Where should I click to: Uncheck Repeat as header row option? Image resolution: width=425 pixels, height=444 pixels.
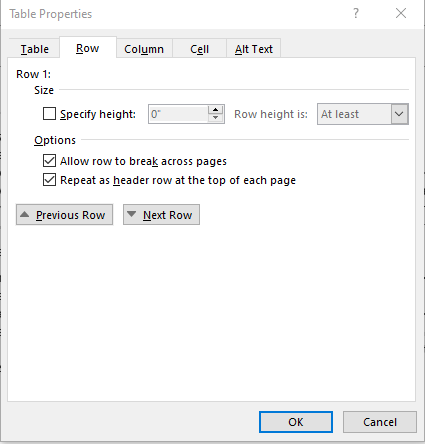click(49, 180)
